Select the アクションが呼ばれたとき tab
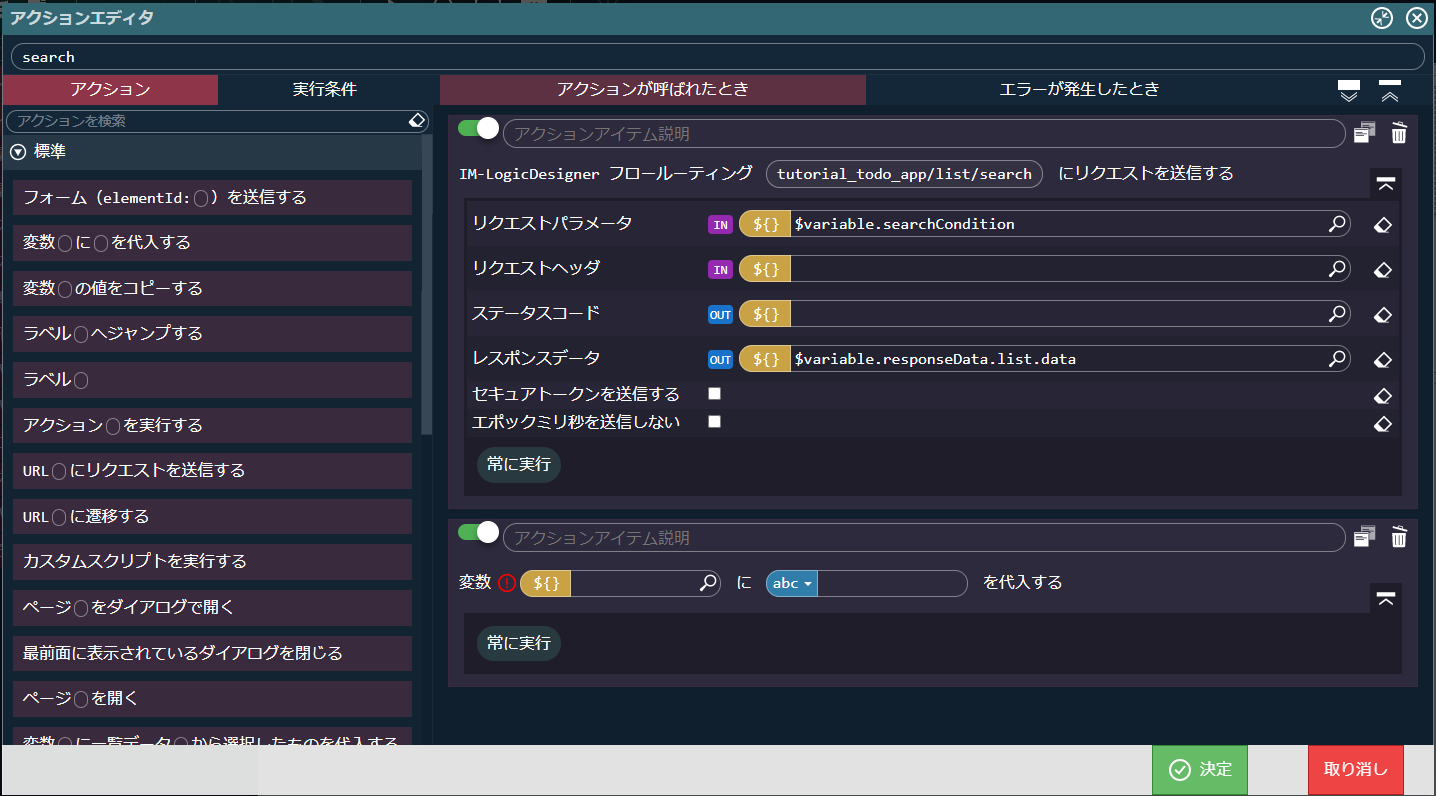The width and height of the screenshot is (1436, 796). (653, 89)
